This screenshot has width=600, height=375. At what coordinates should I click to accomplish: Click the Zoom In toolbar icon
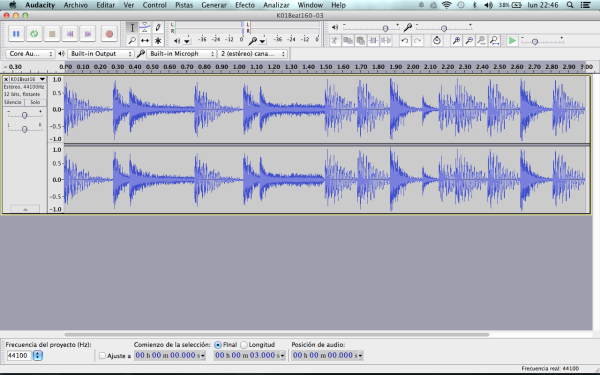[x=456, y=41]
